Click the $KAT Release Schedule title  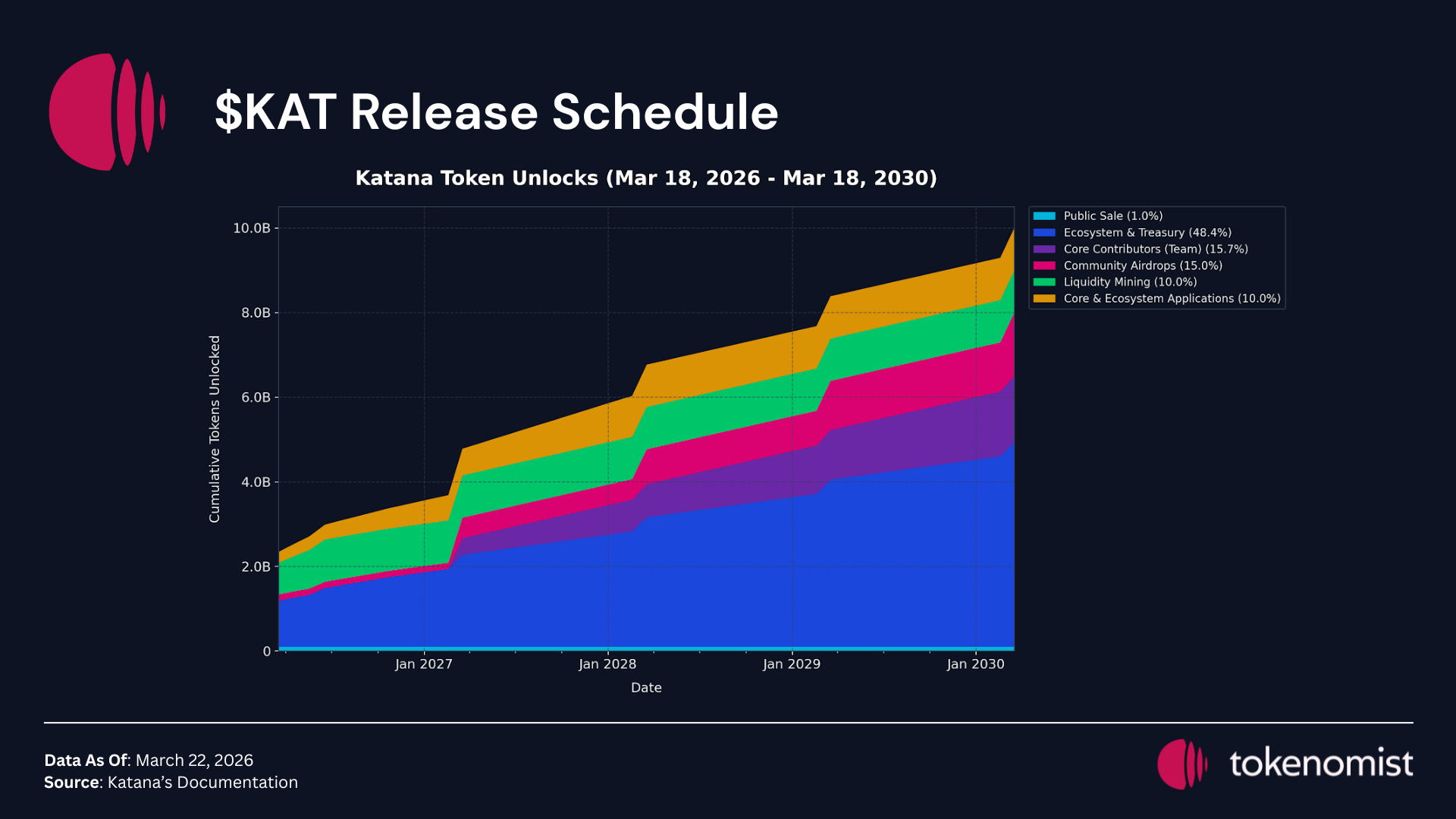(x=497, y=112)
